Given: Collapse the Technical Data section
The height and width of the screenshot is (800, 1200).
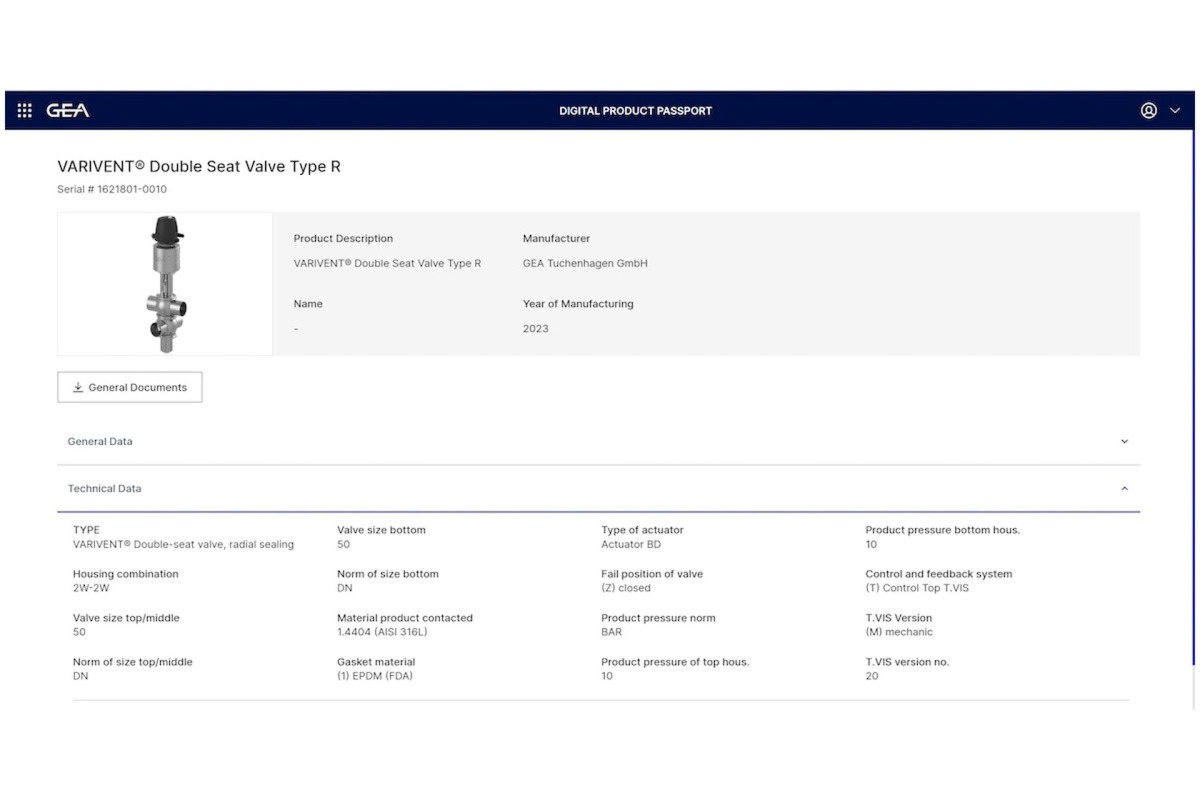Looking at the screenshot, I should 598,489.
